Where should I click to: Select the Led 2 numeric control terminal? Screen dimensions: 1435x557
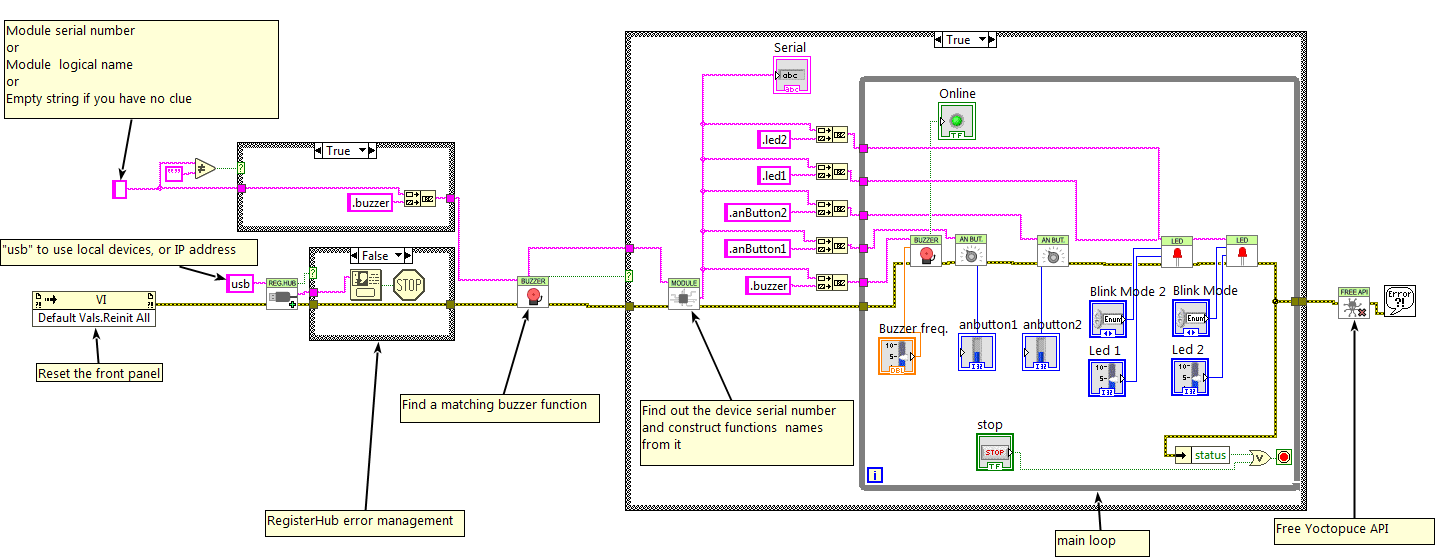tap(1191, 376)
